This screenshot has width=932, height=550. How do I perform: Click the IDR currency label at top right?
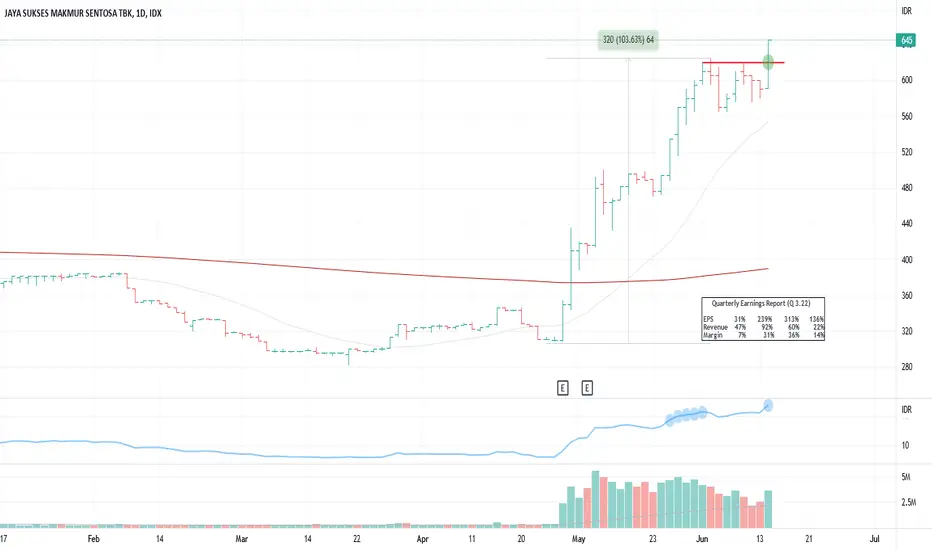pos(906,11)
